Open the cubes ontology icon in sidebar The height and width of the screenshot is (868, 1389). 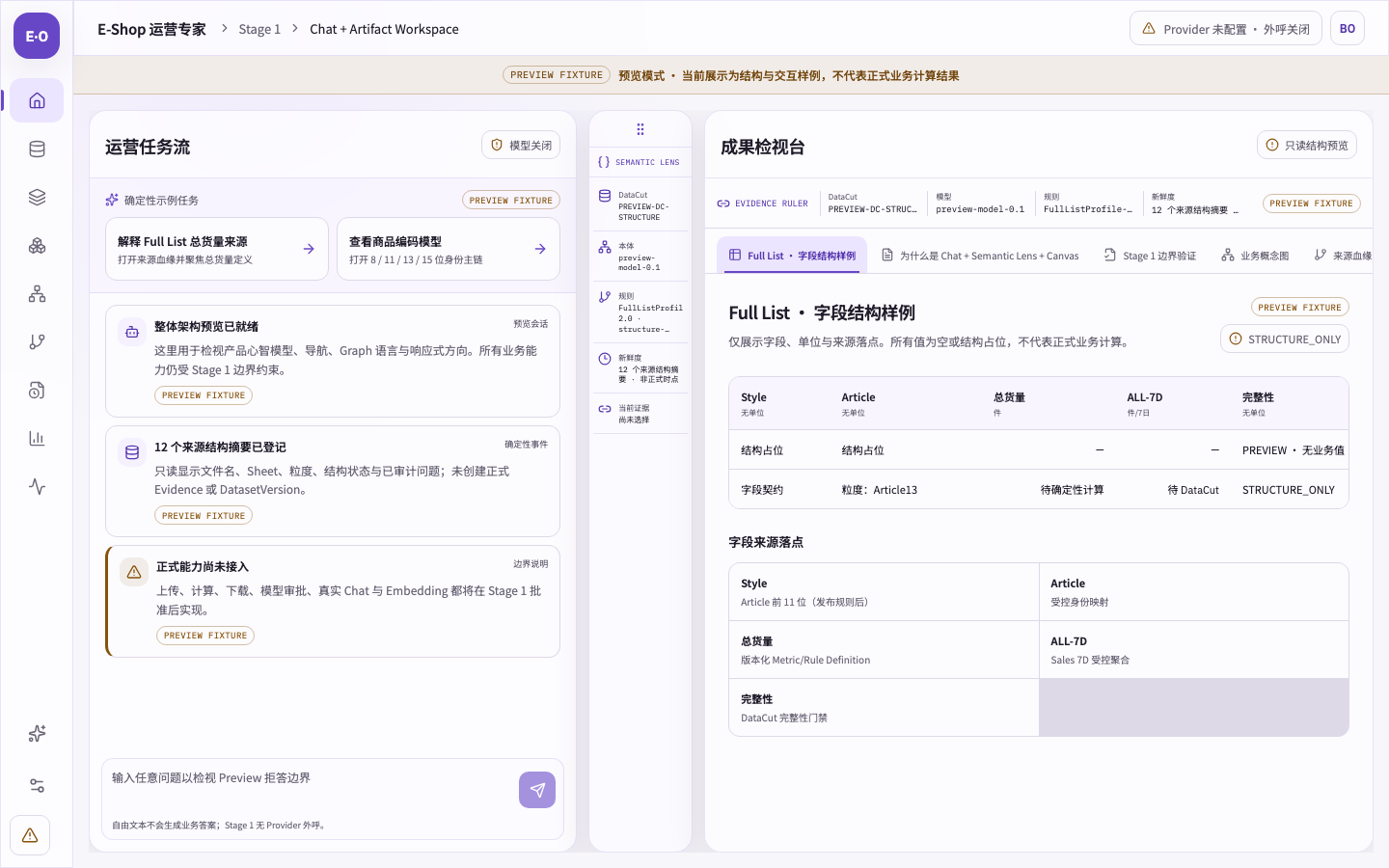click(37, 245)
